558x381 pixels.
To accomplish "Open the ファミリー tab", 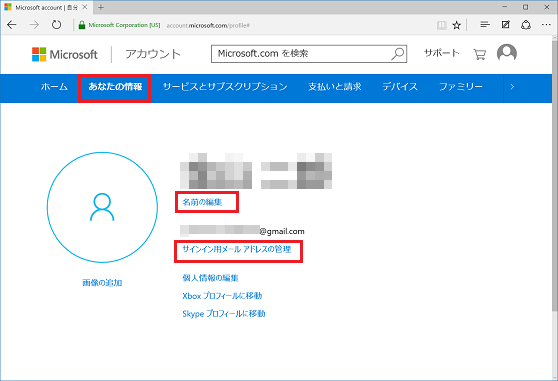I will coord(460,86).
